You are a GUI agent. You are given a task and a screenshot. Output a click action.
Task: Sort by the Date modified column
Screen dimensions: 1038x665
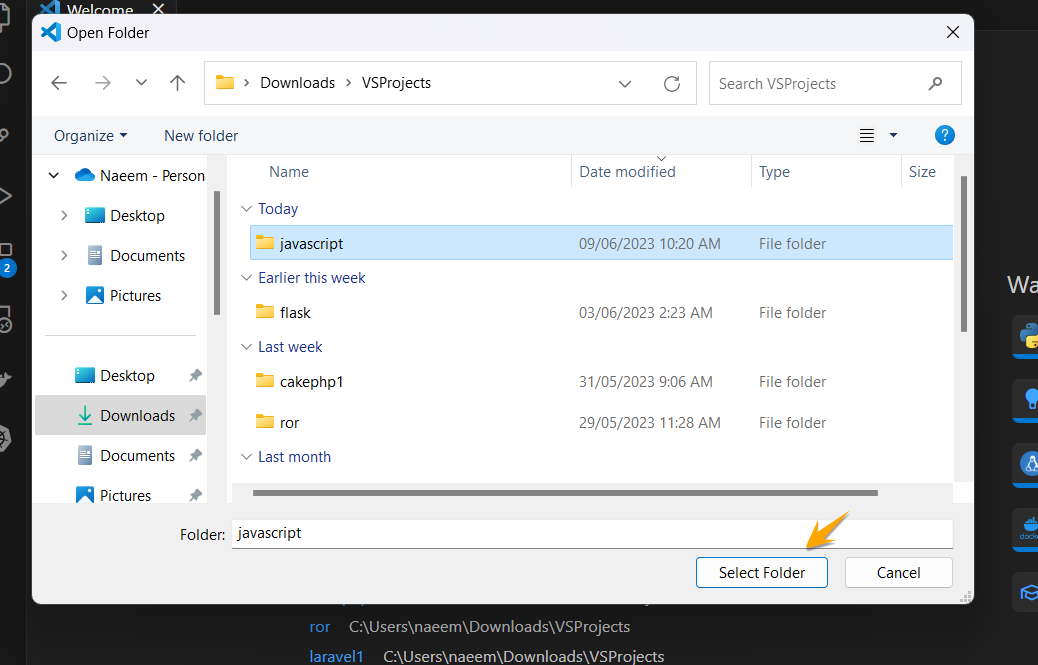tap(627, 172)
